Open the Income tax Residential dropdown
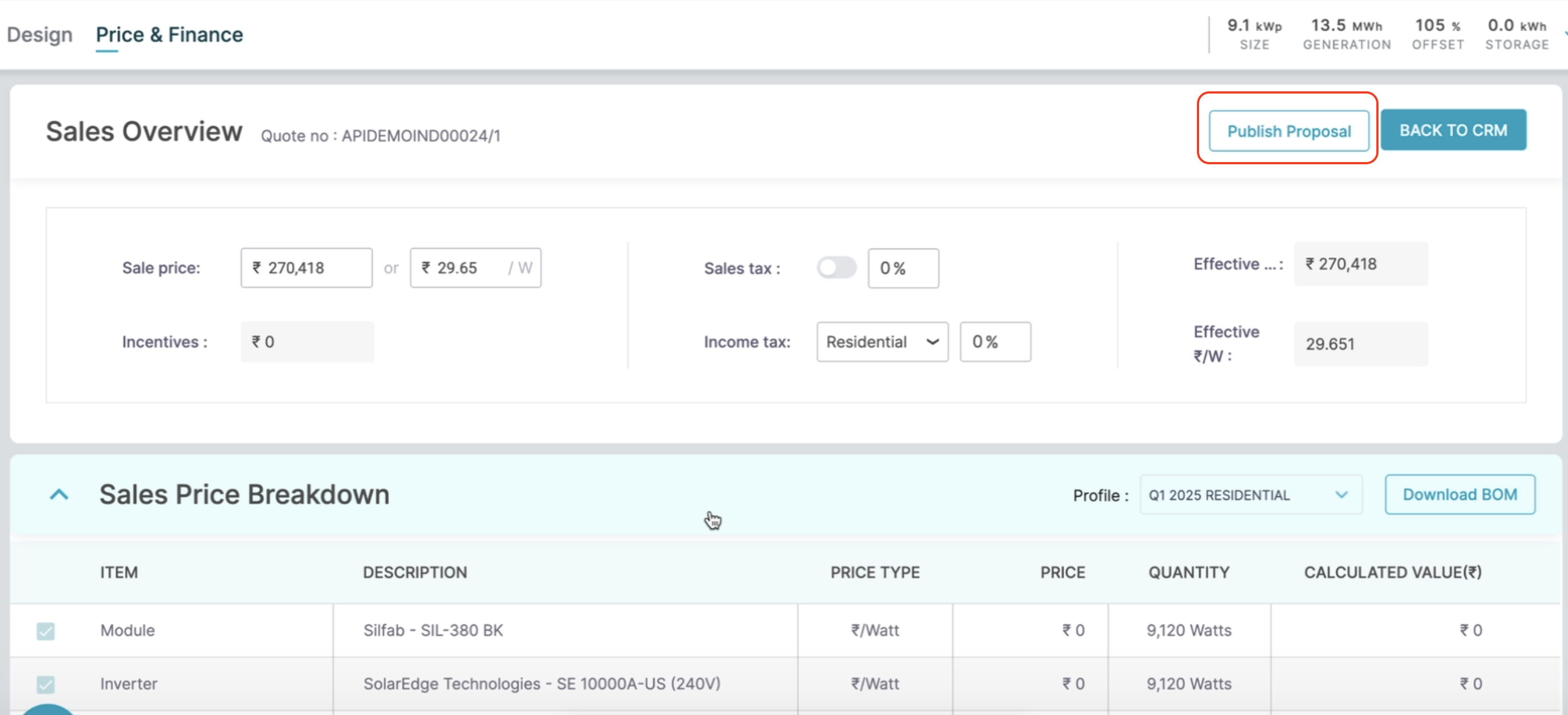This screenshot has width=1568, height=715. coord(882,342)
